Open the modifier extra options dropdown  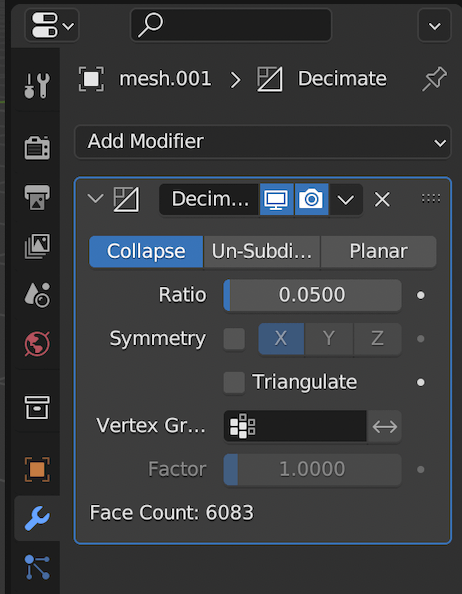point(345,199)
